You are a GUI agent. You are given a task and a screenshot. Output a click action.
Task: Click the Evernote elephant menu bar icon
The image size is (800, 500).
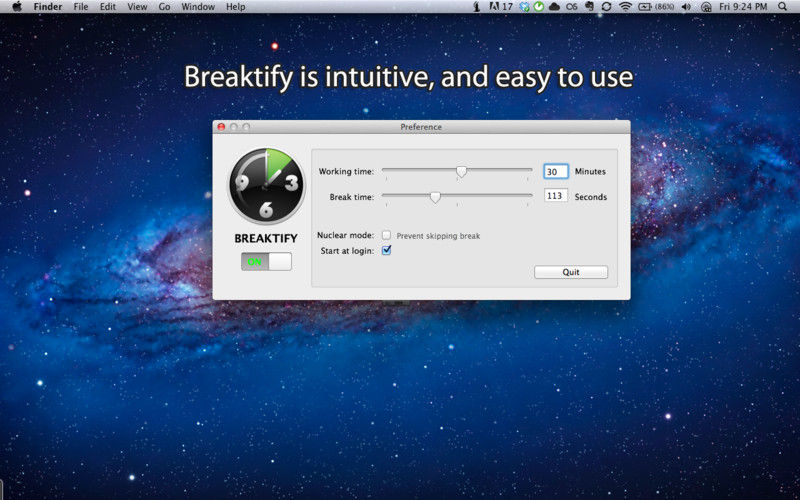[x=589, y=7]
